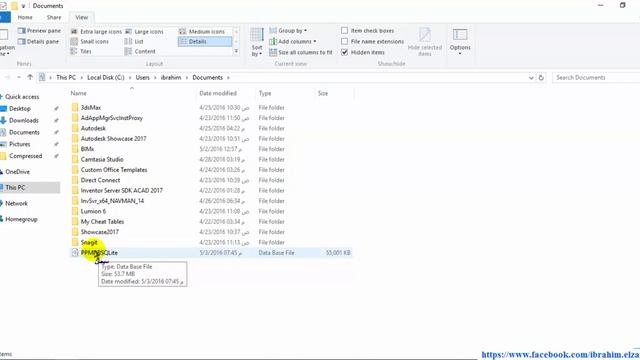Open Compressed in navigation pane
The width and height of the screenshot is (640, 360).
point(25,156)
